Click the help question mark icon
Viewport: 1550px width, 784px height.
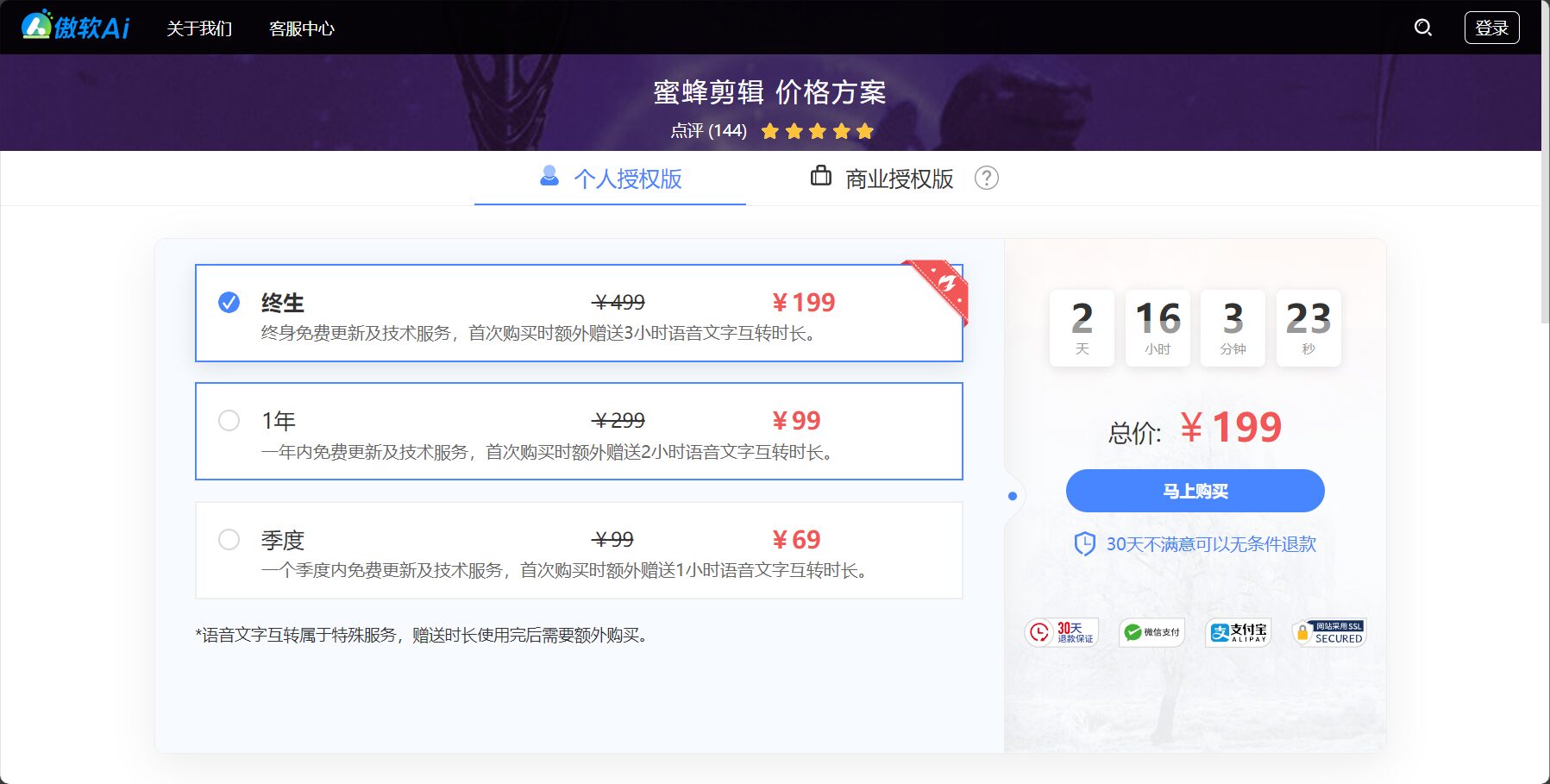(987, 178)
